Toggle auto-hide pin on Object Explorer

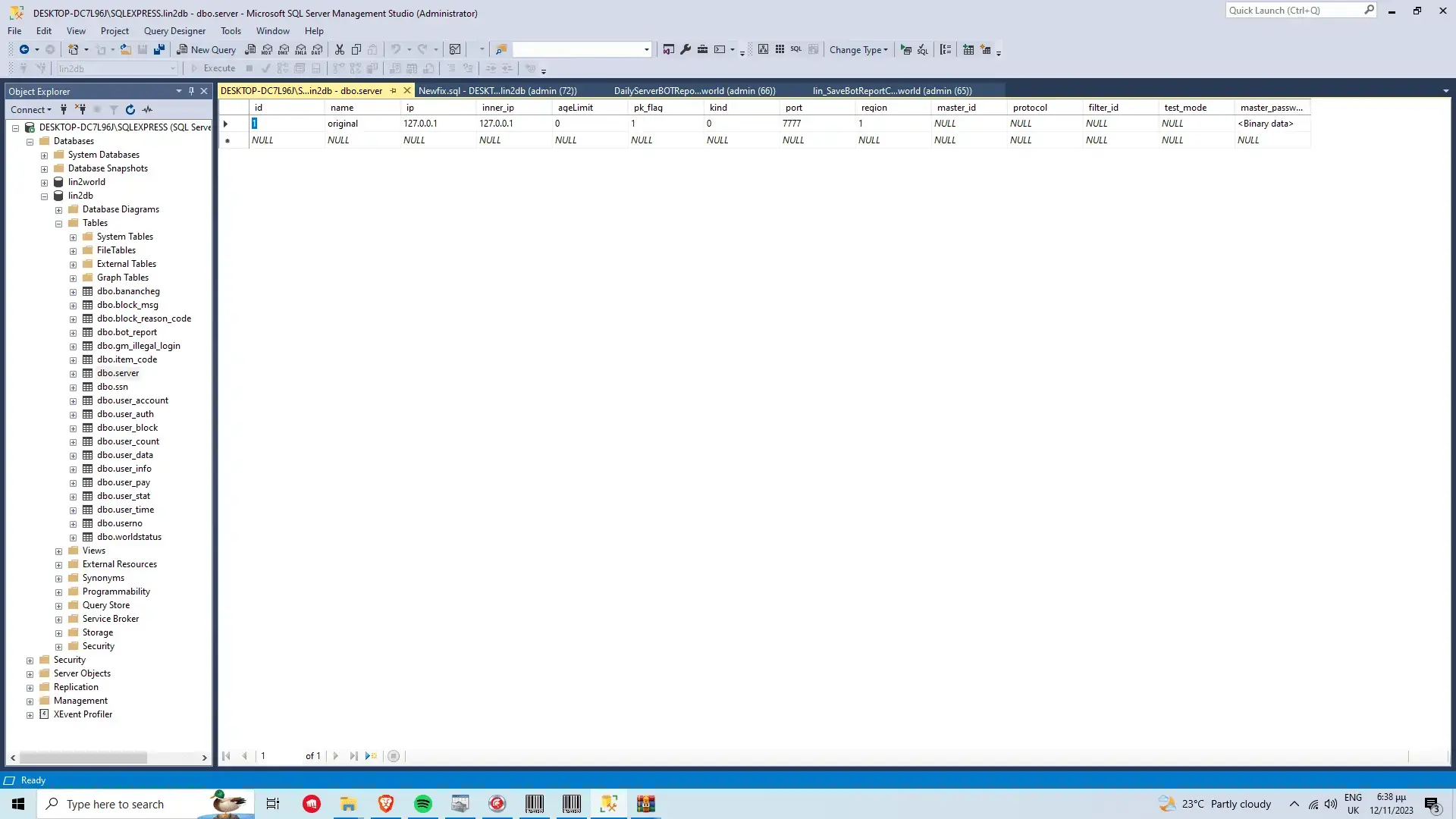(191, 91)
